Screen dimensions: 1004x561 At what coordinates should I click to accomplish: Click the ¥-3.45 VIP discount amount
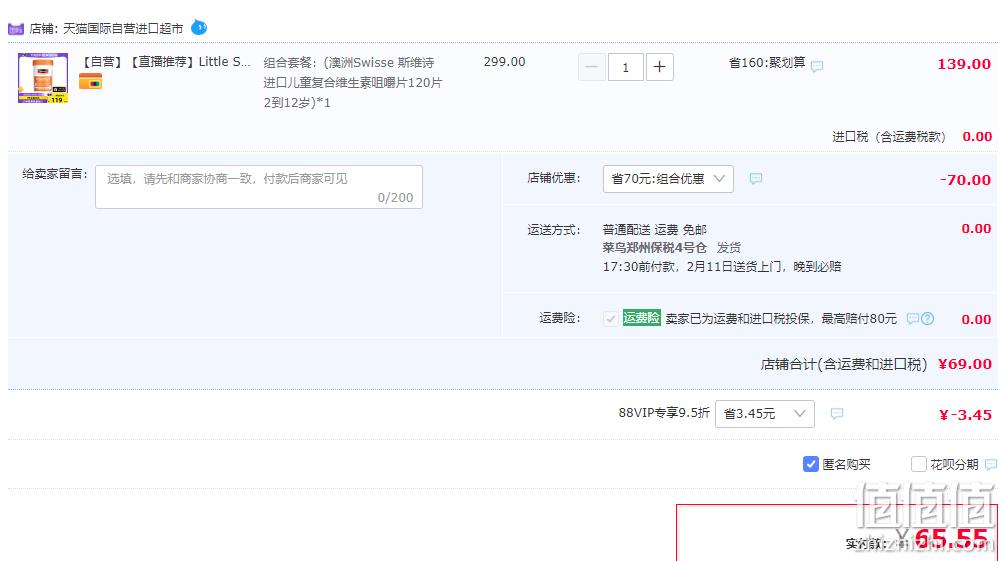pyautogui.click(x=965, y=415)
